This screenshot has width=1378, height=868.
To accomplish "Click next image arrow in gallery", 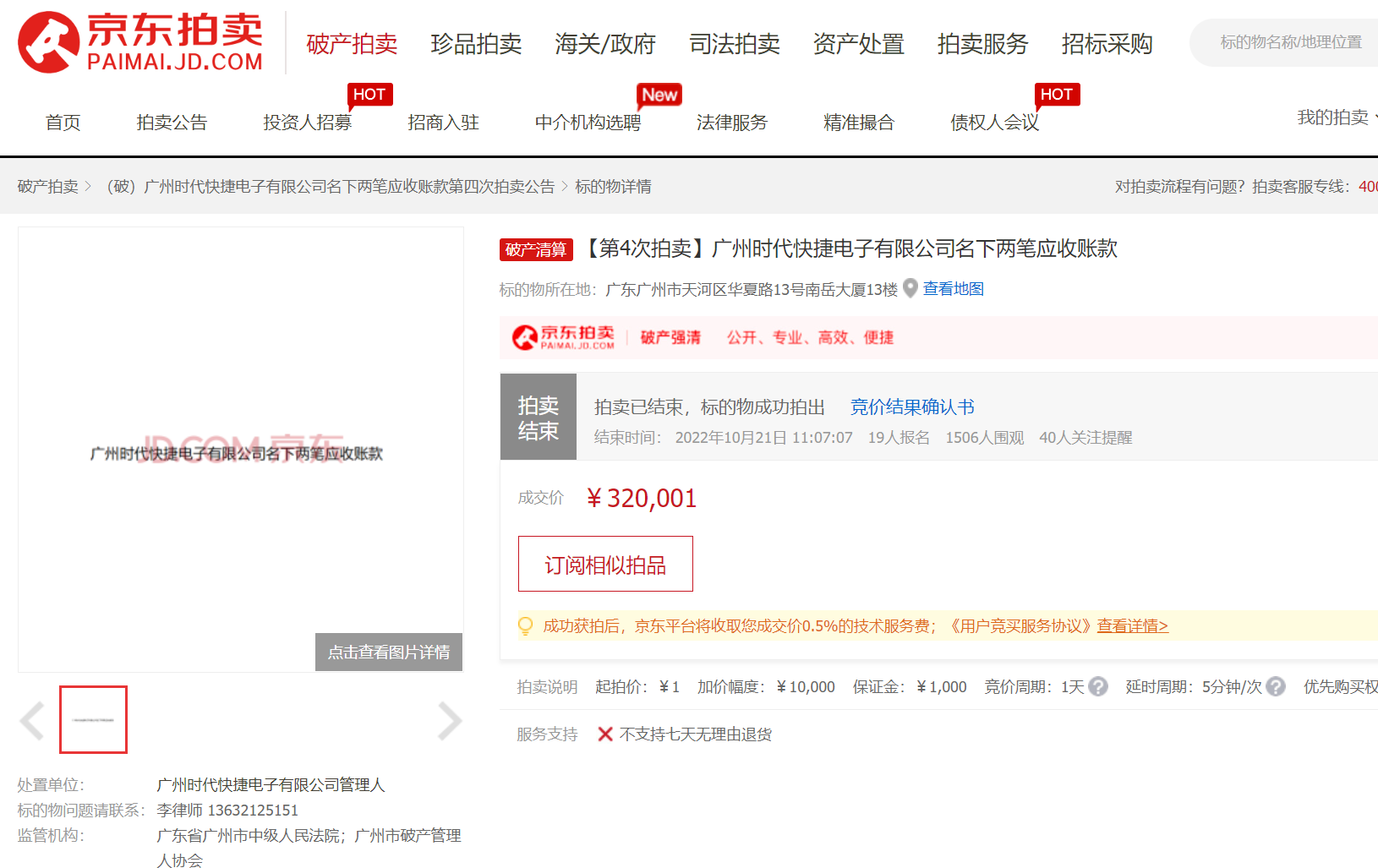I will (x=449, y=721).
